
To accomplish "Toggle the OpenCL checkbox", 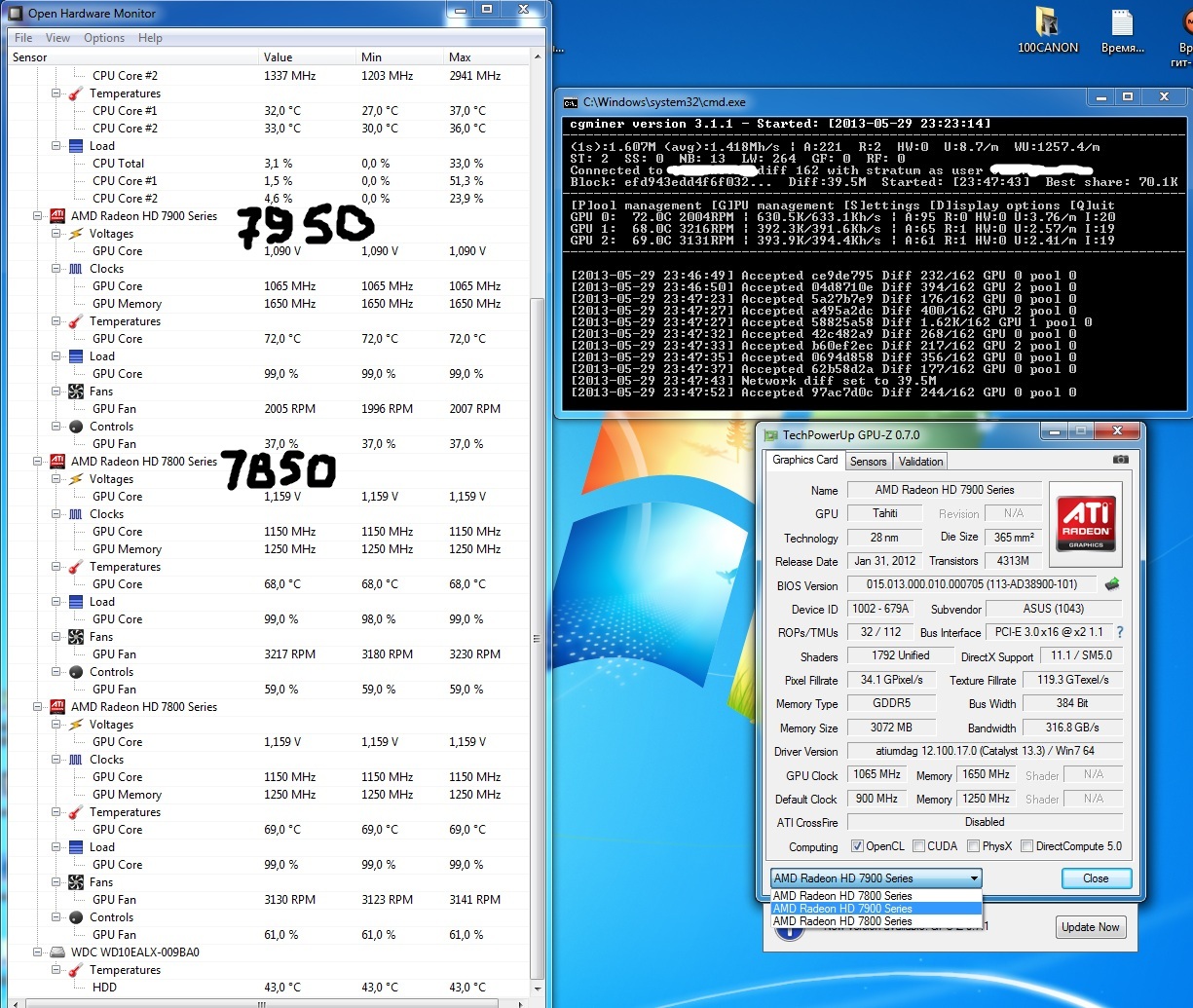I will 857,846.
